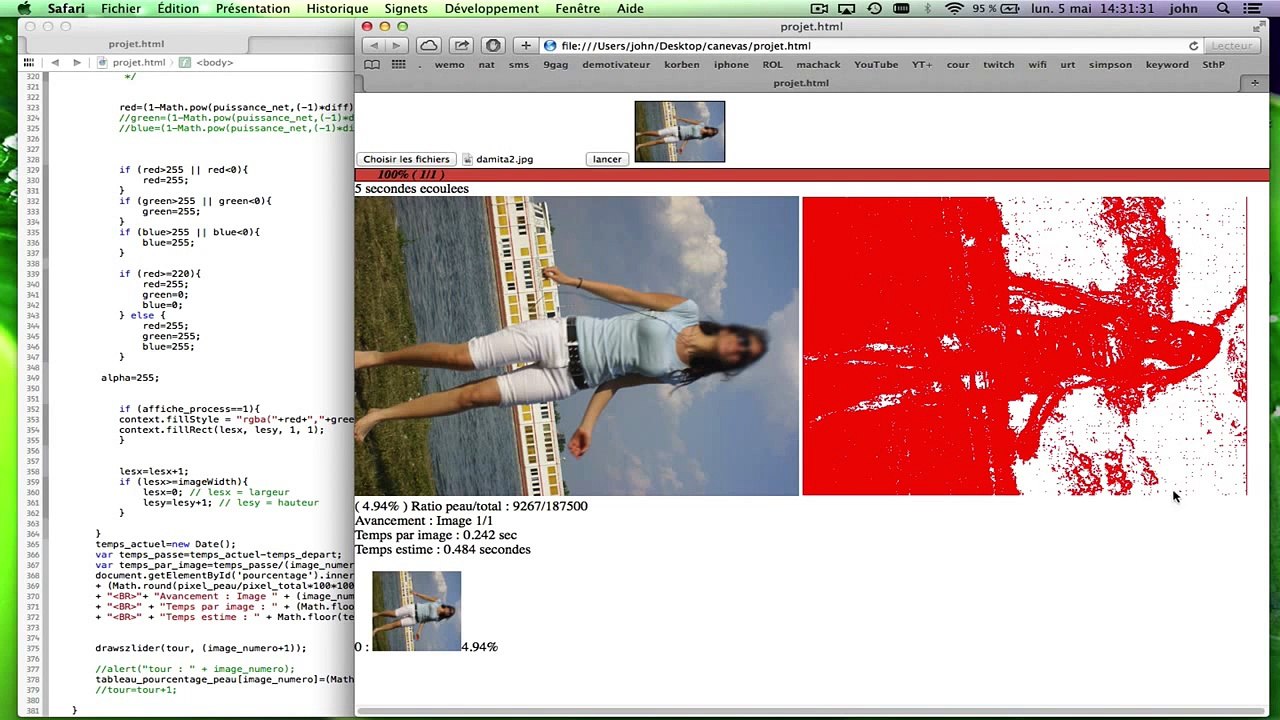Open the Wi-Fi status menu

tap(953, 9)
